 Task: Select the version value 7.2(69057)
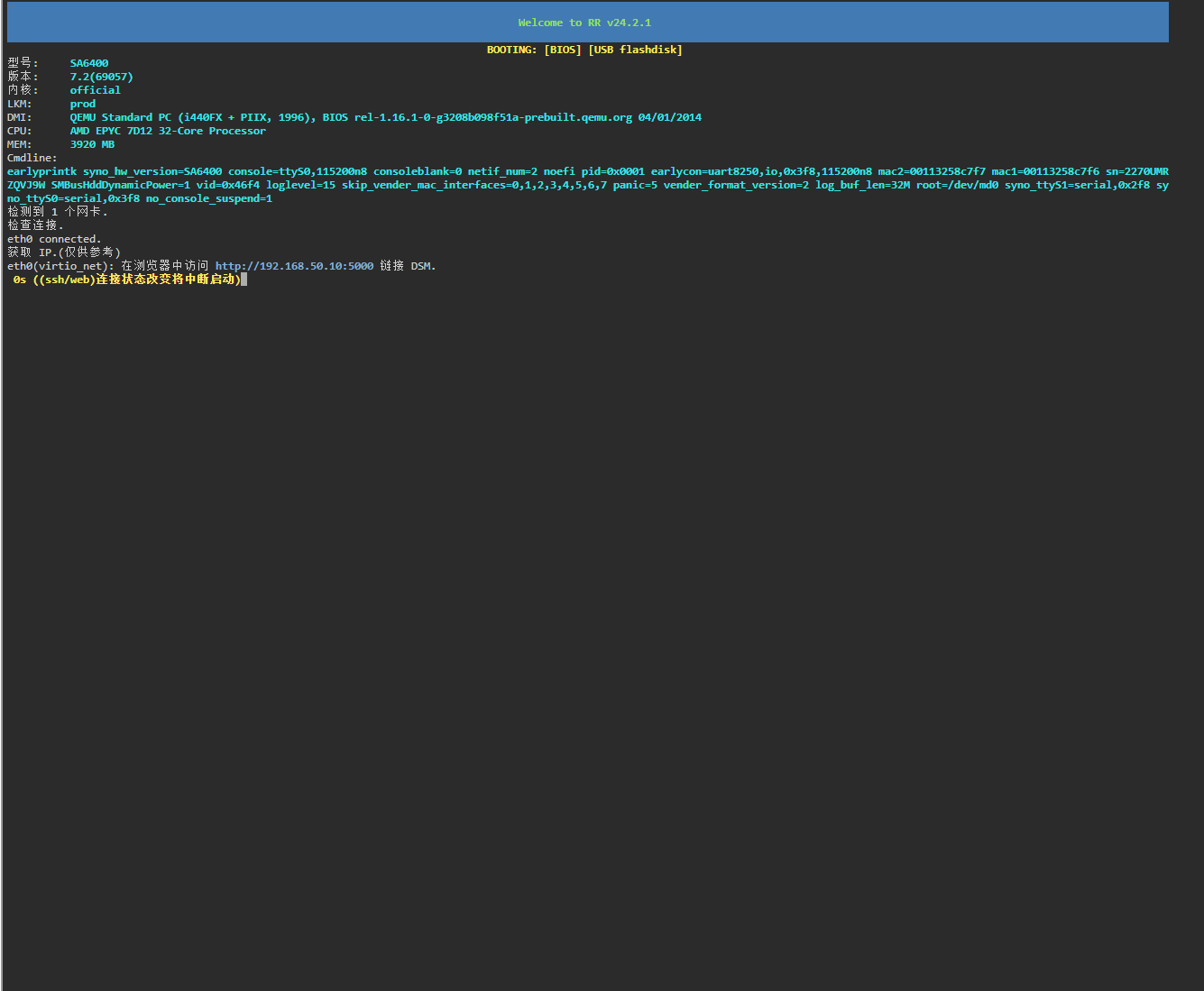point(101,77)
